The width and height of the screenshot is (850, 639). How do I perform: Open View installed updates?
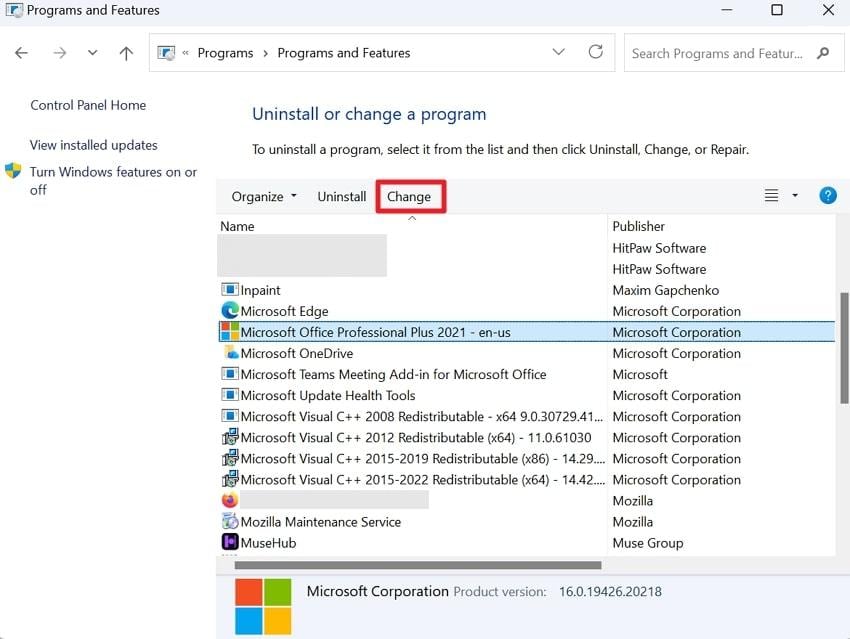[x=93, y=144]
